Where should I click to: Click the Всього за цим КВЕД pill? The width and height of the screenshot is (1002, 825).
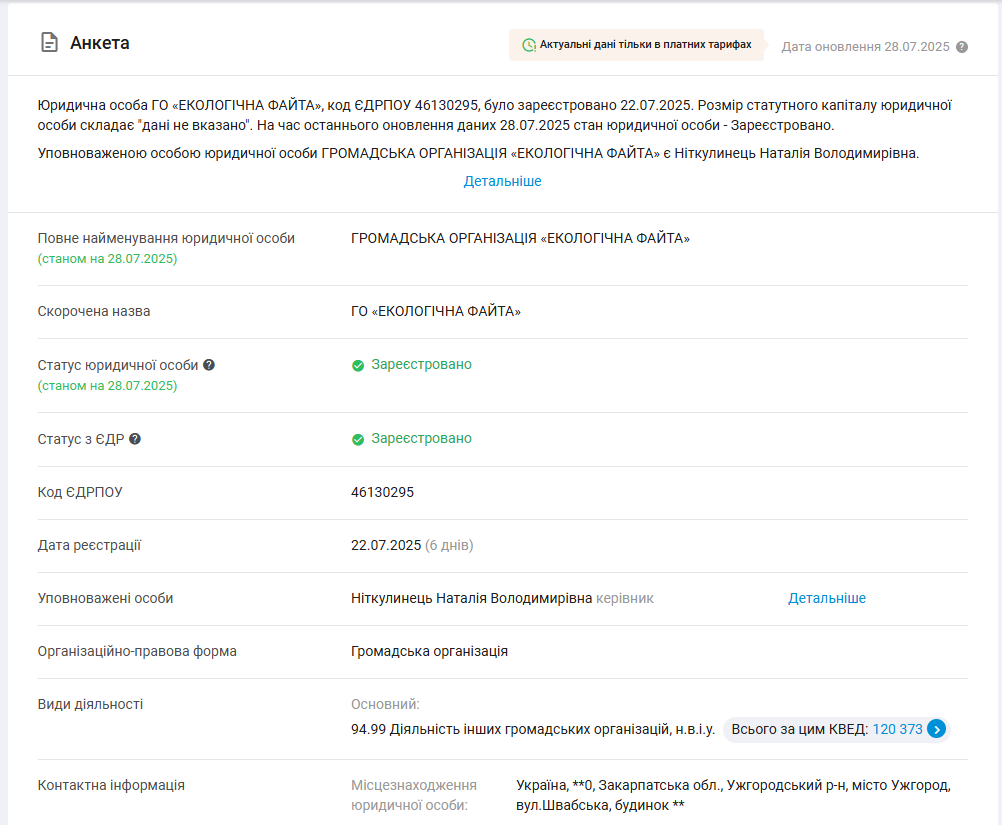836,729
